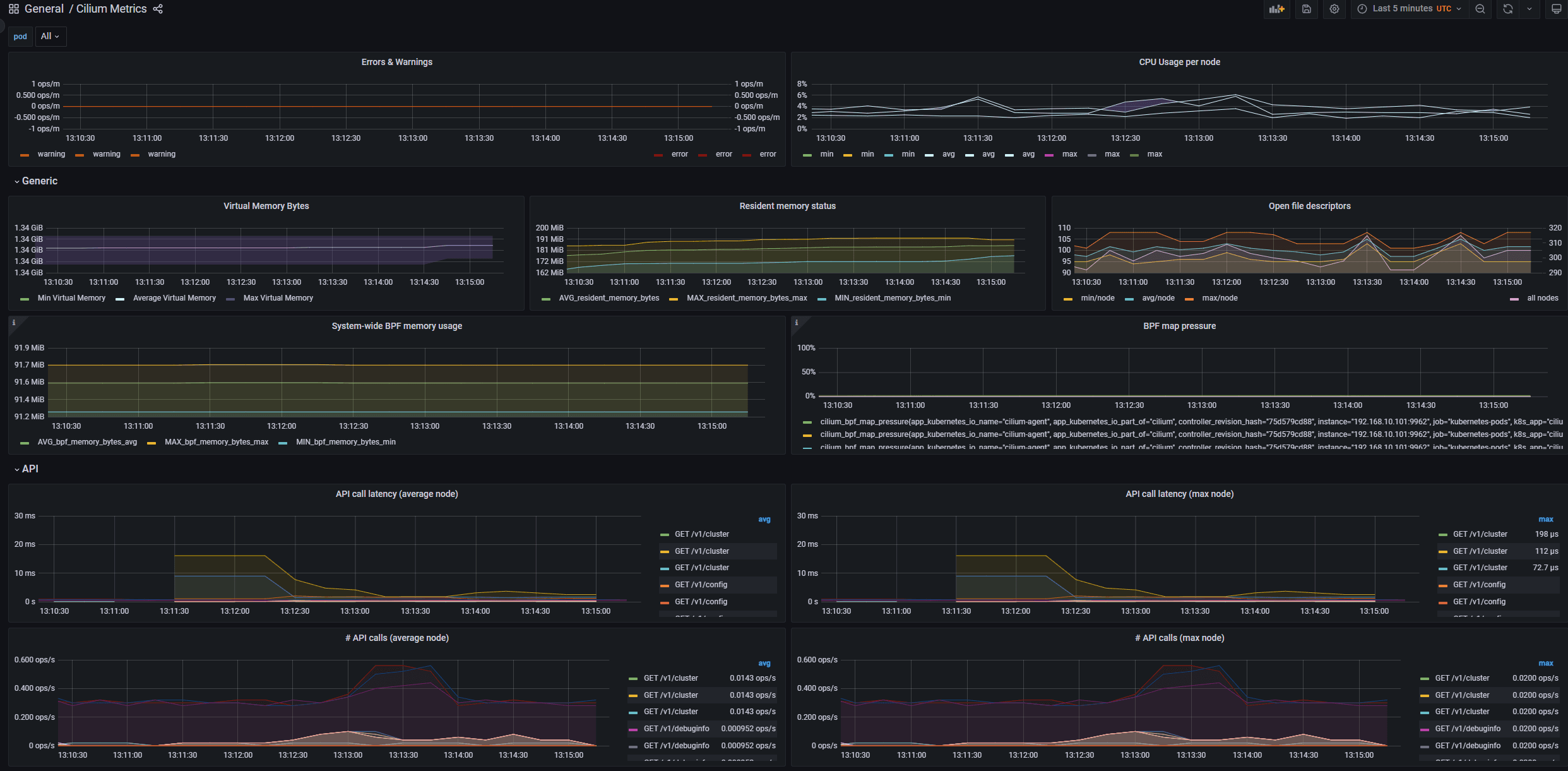1568x771 pixels.
Task: Collapse the API row
Action: tap(30, 469)
